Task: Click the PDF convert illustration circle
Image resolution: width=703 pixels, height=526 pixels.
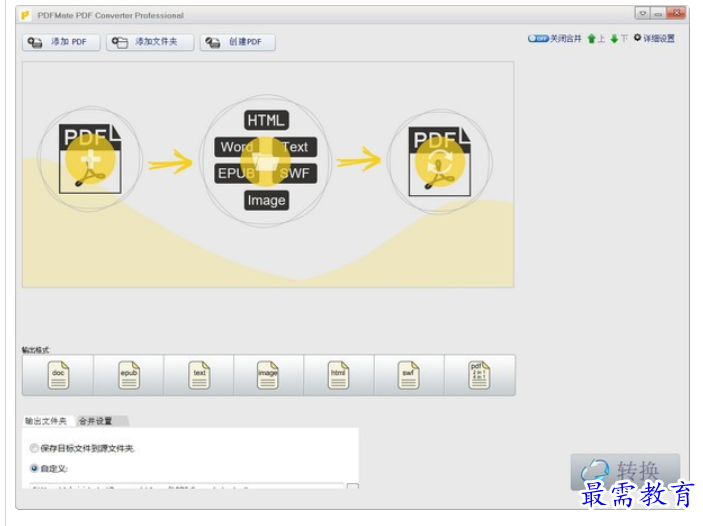Action: (x=440, y=161)
